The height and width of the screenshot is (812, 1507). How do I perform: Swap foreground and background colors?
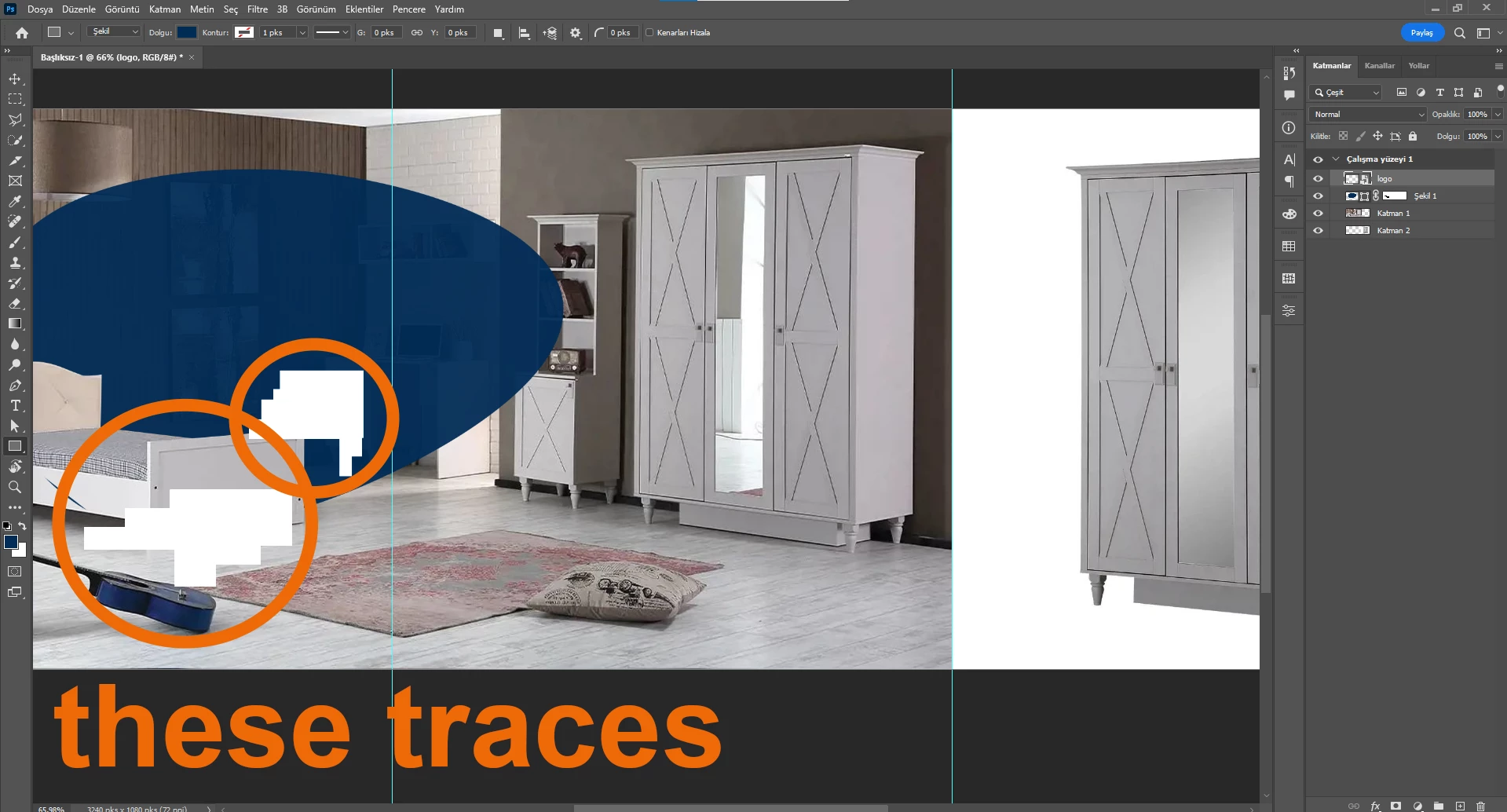click(23, 526)
